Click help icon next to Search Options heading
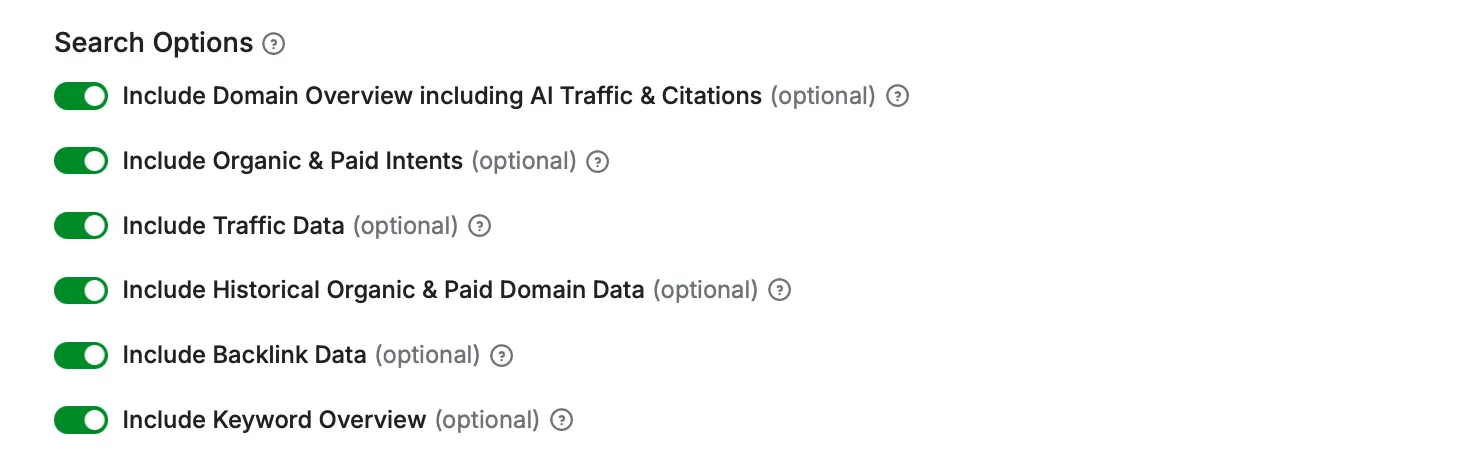 click(x=273, y=44)
